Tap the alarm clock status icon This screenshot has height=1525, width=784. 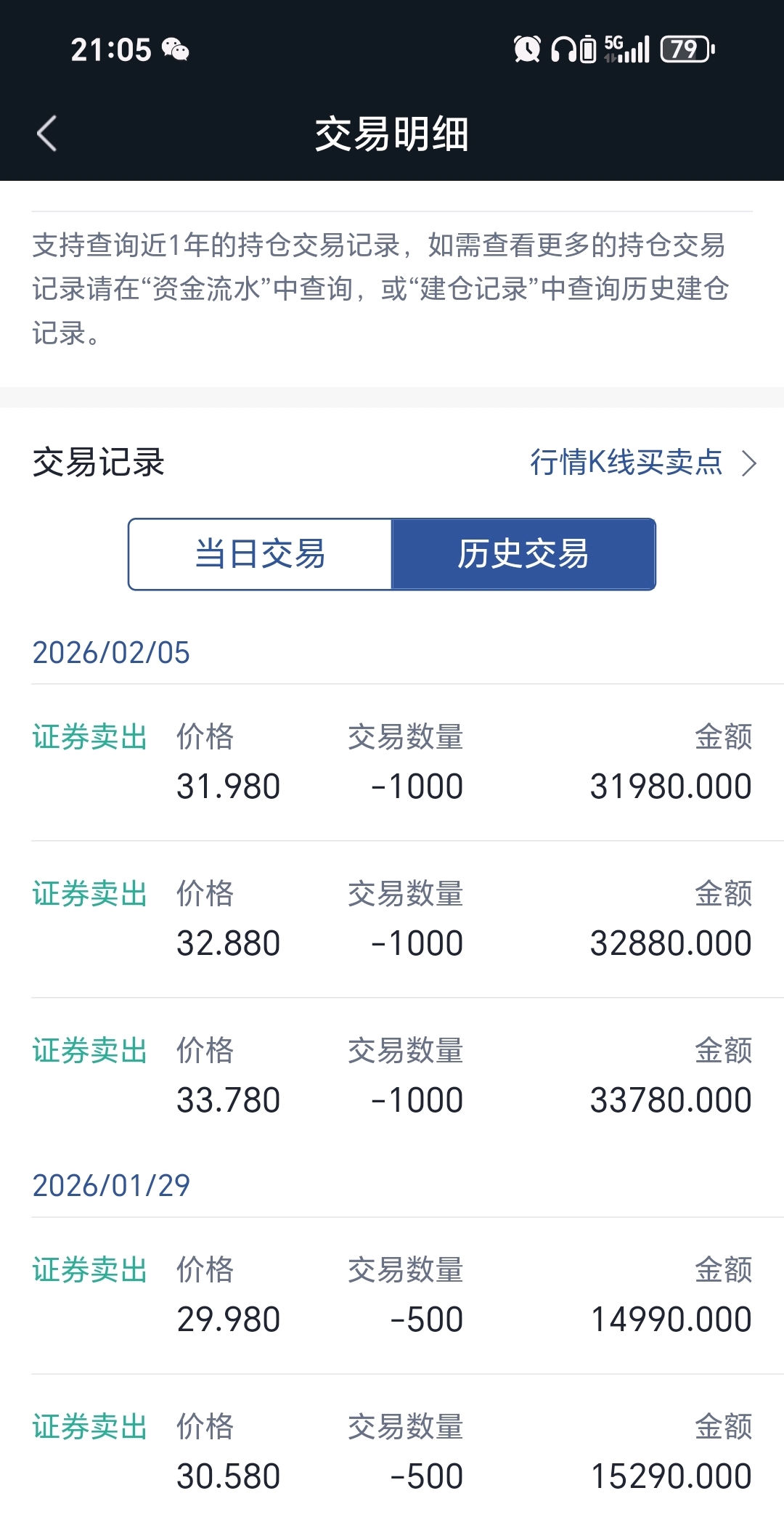(527, 49)
